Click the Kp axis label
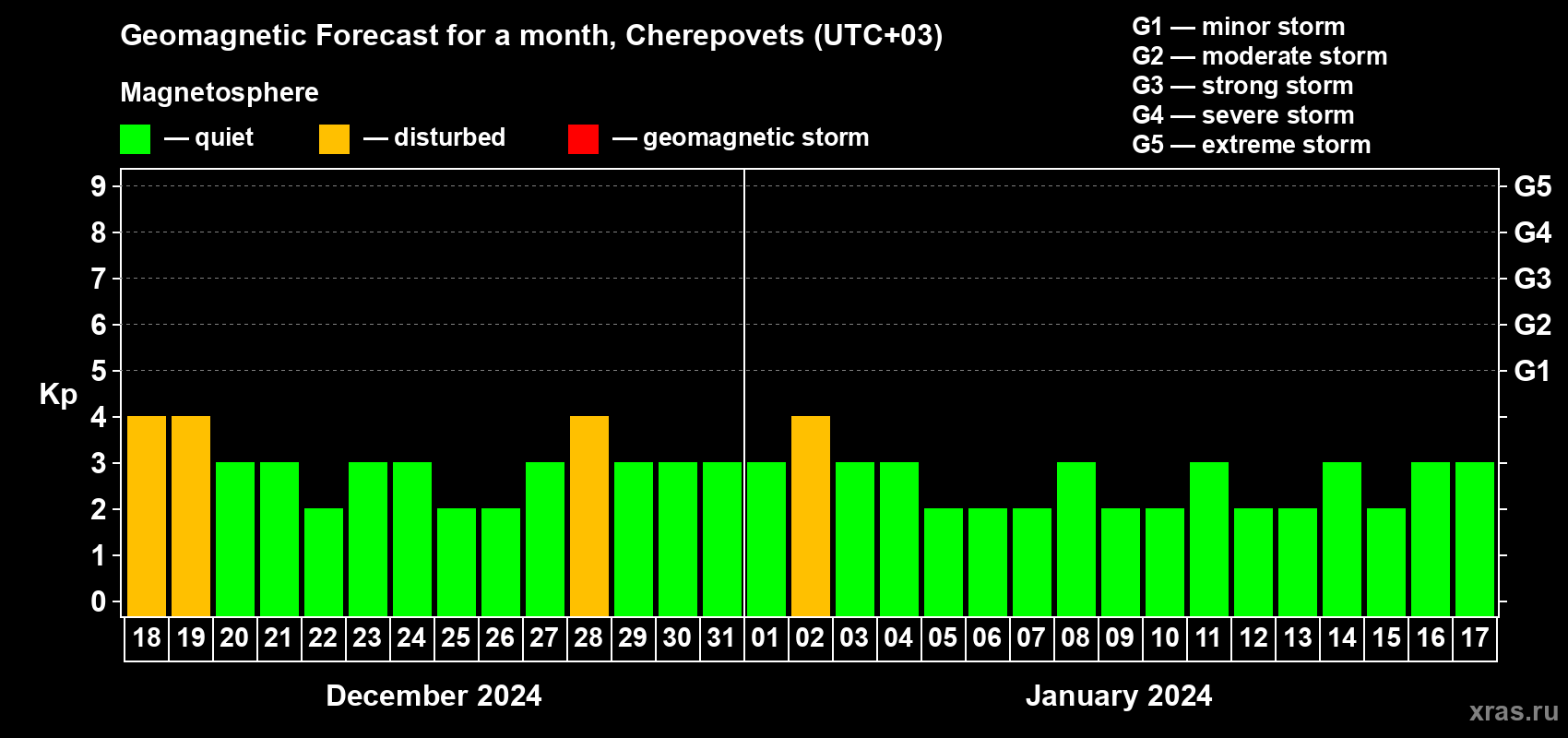Image resolution: width=1568 pixels, height=738 pixels. [58, 395]
